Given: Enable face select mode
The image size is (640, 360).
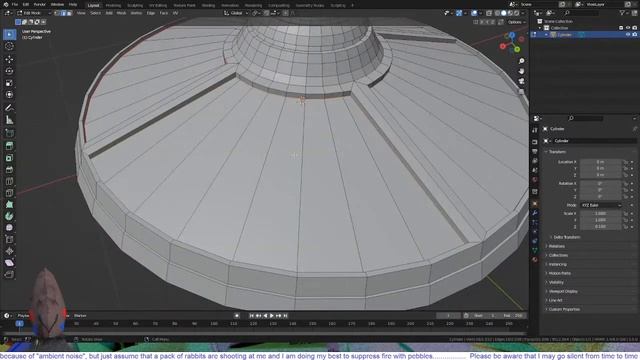Looking at the screenshot, I should click(x=69, y=13).
